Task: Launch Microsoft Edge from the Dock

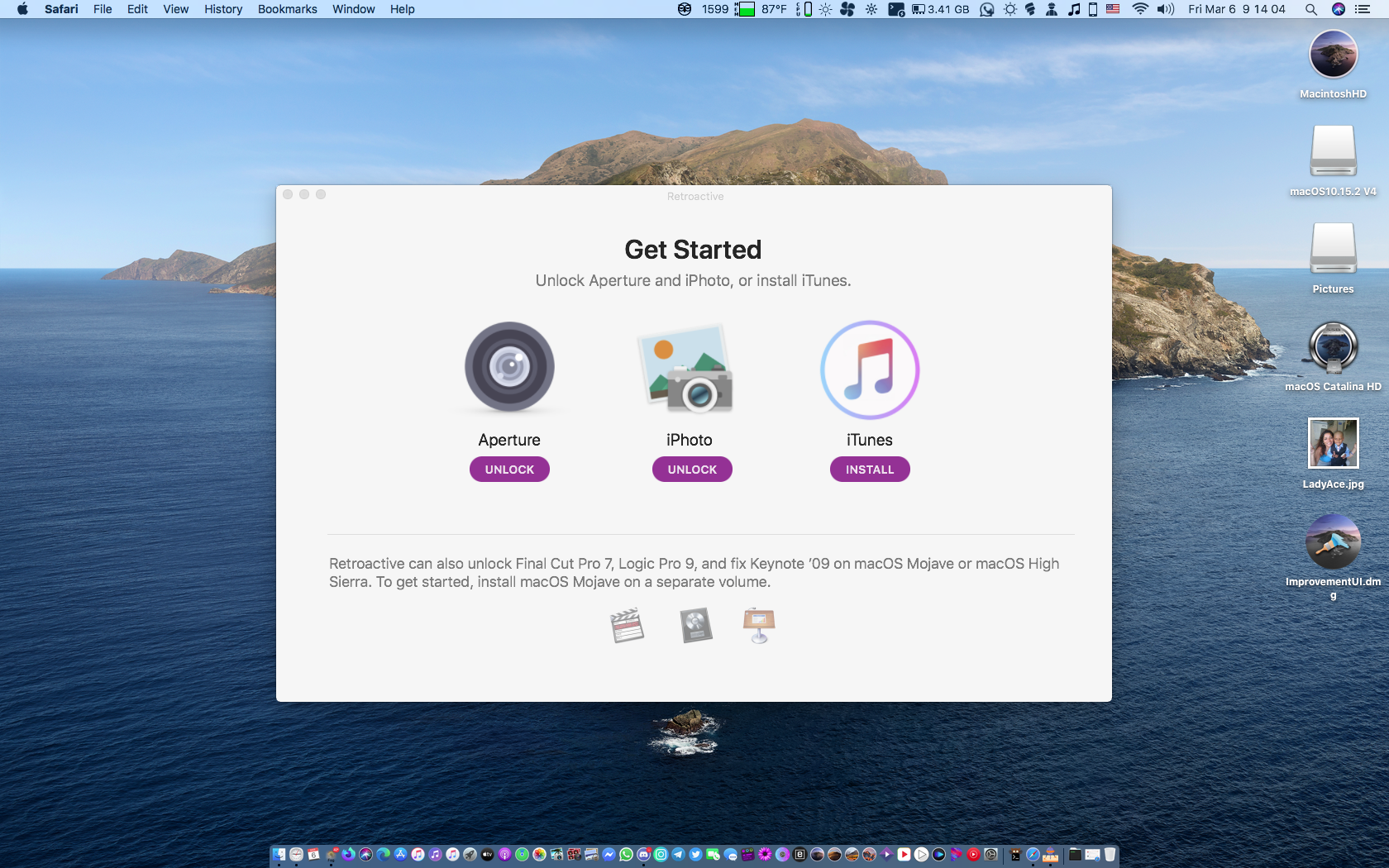Action: [x=383, y=855]
